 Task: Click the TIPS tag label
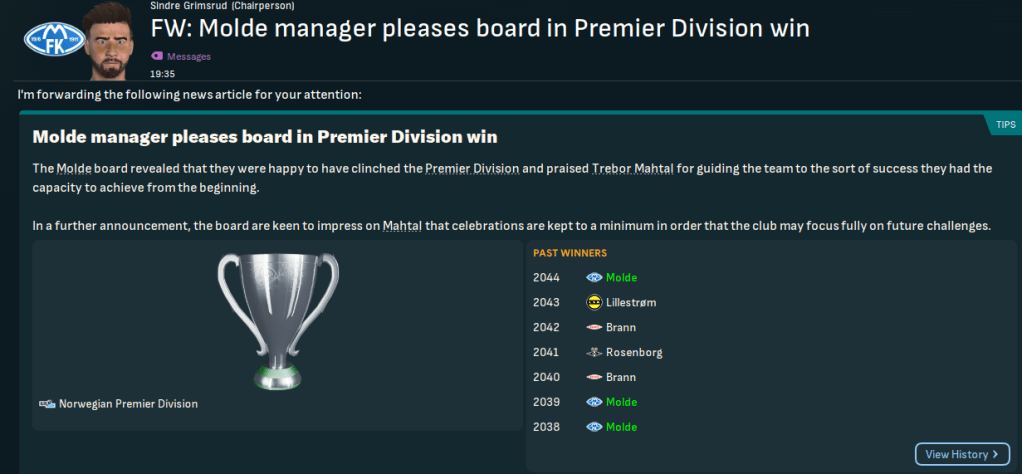coord(1004,125)
